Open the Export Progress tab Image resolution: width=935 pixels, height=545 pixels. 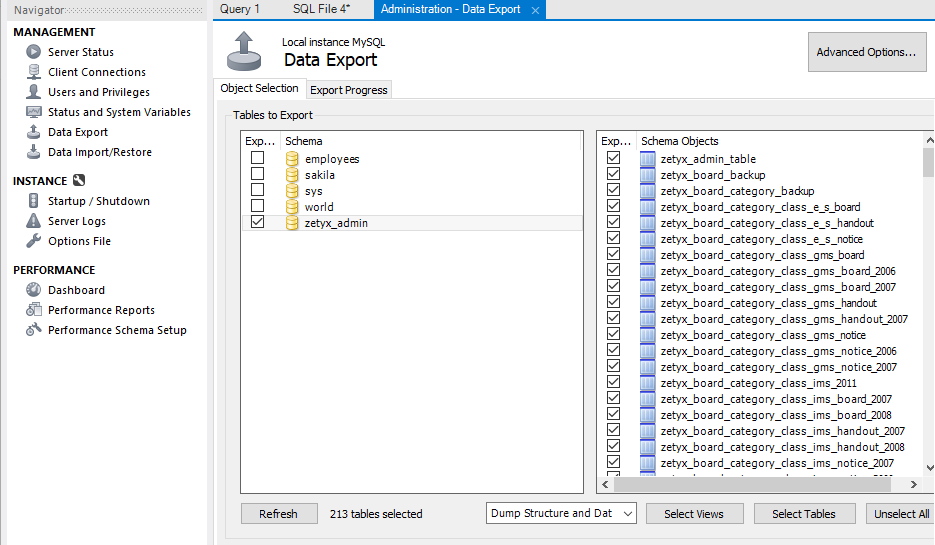pyautogui.click(x=349, y=90)
